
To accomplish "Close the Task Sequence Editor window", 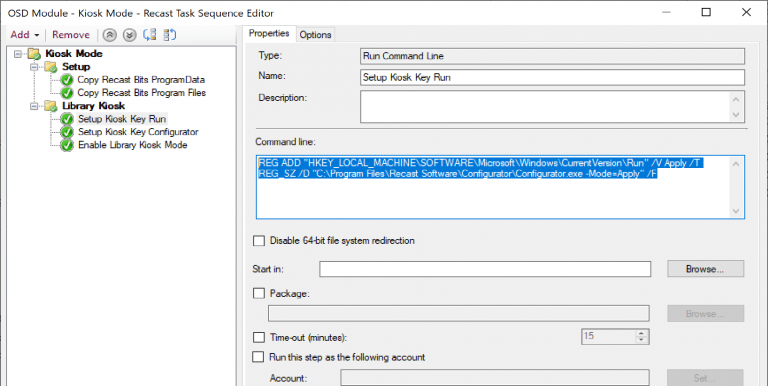I will click(746, 12).
